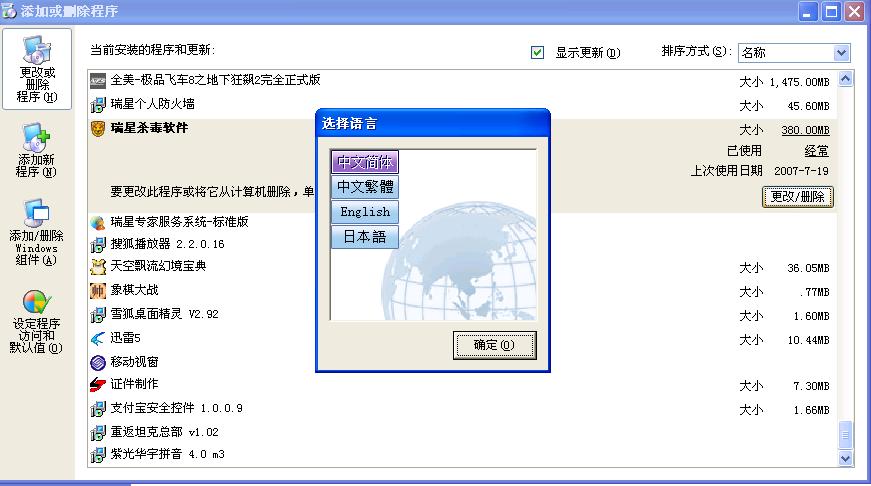The height and width of the screenshot is (486, 871).
Task: Click the 紫光华宇拼音 4.0 m3 icon
Action: point(98,455)
